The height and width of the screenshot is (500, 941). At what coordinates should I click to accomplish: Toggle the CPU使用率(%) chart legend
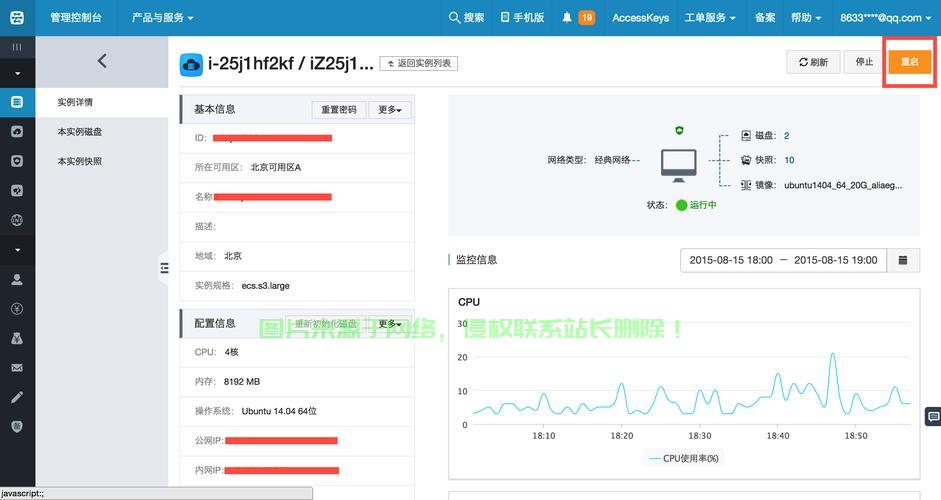(x=684, y=458)
